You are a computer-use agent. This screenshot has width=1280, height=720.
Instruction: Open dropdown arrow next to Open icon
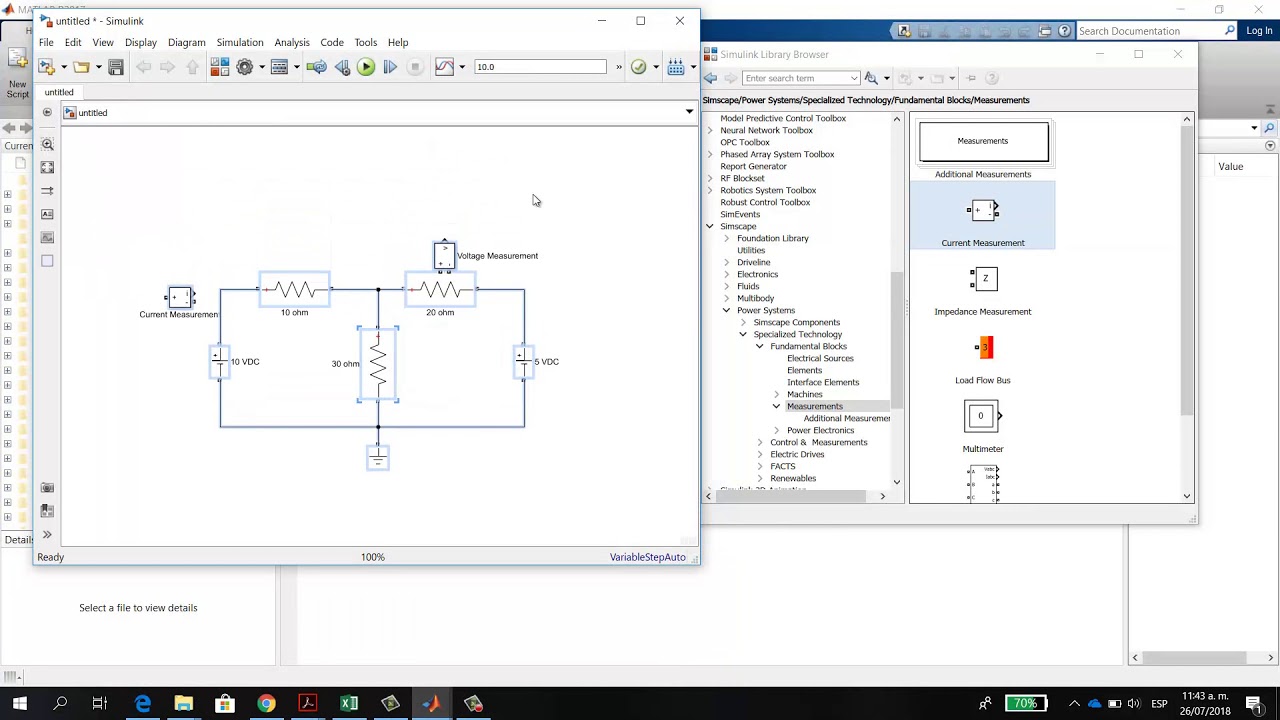(98, 67)
